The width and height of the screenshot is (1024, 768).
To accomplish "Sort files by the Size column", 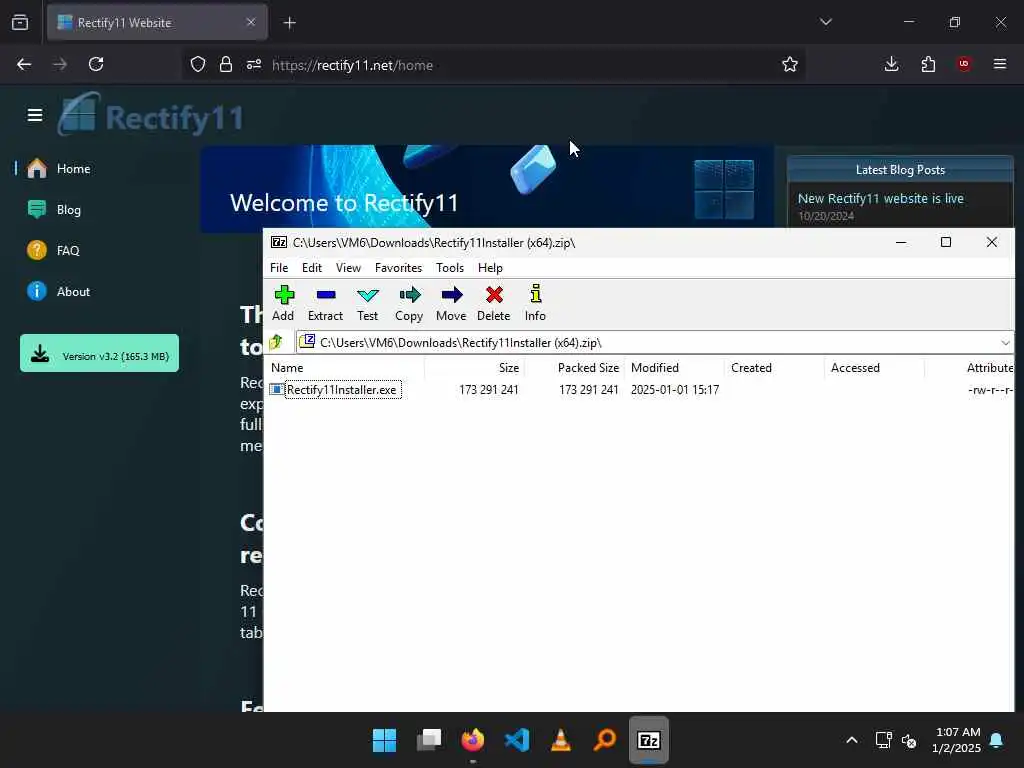I will (x=475, y=368).
